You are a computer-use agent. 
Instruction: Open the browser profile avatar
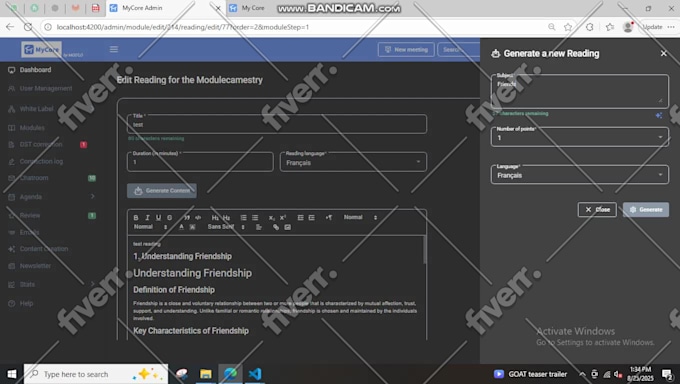coord(628,27)
